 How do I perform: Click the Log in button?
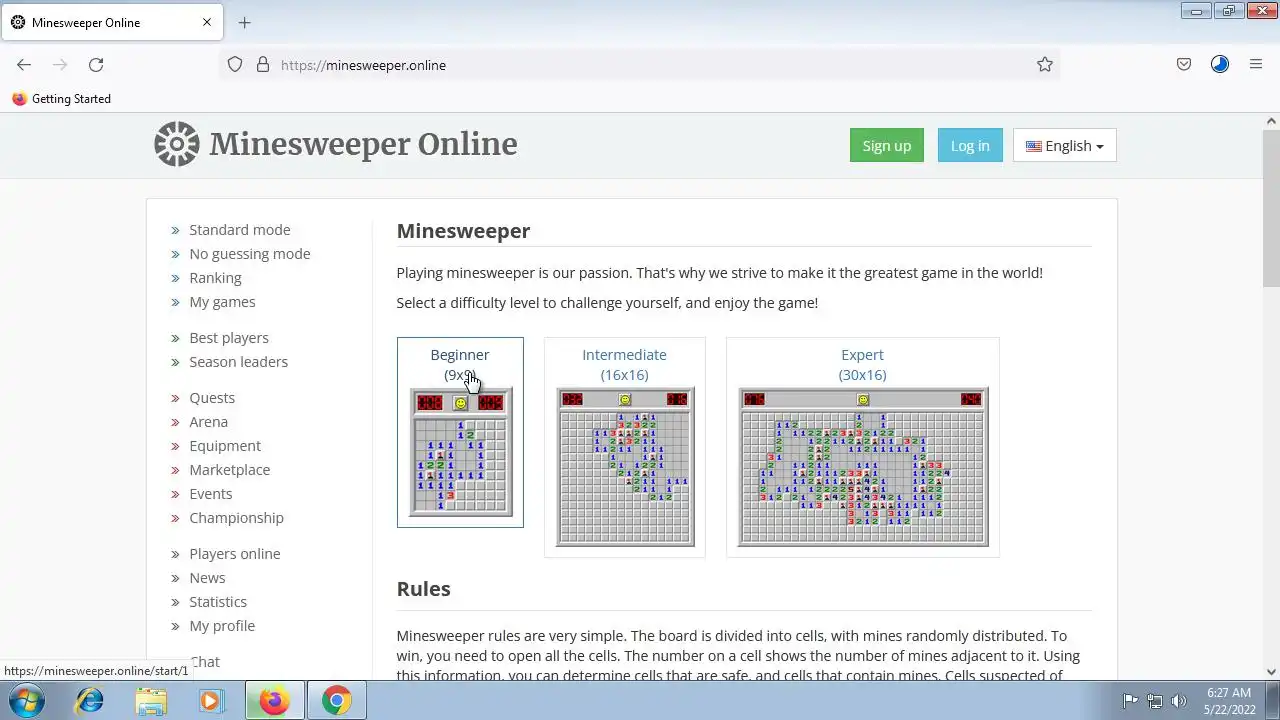(x=970, y=145)
